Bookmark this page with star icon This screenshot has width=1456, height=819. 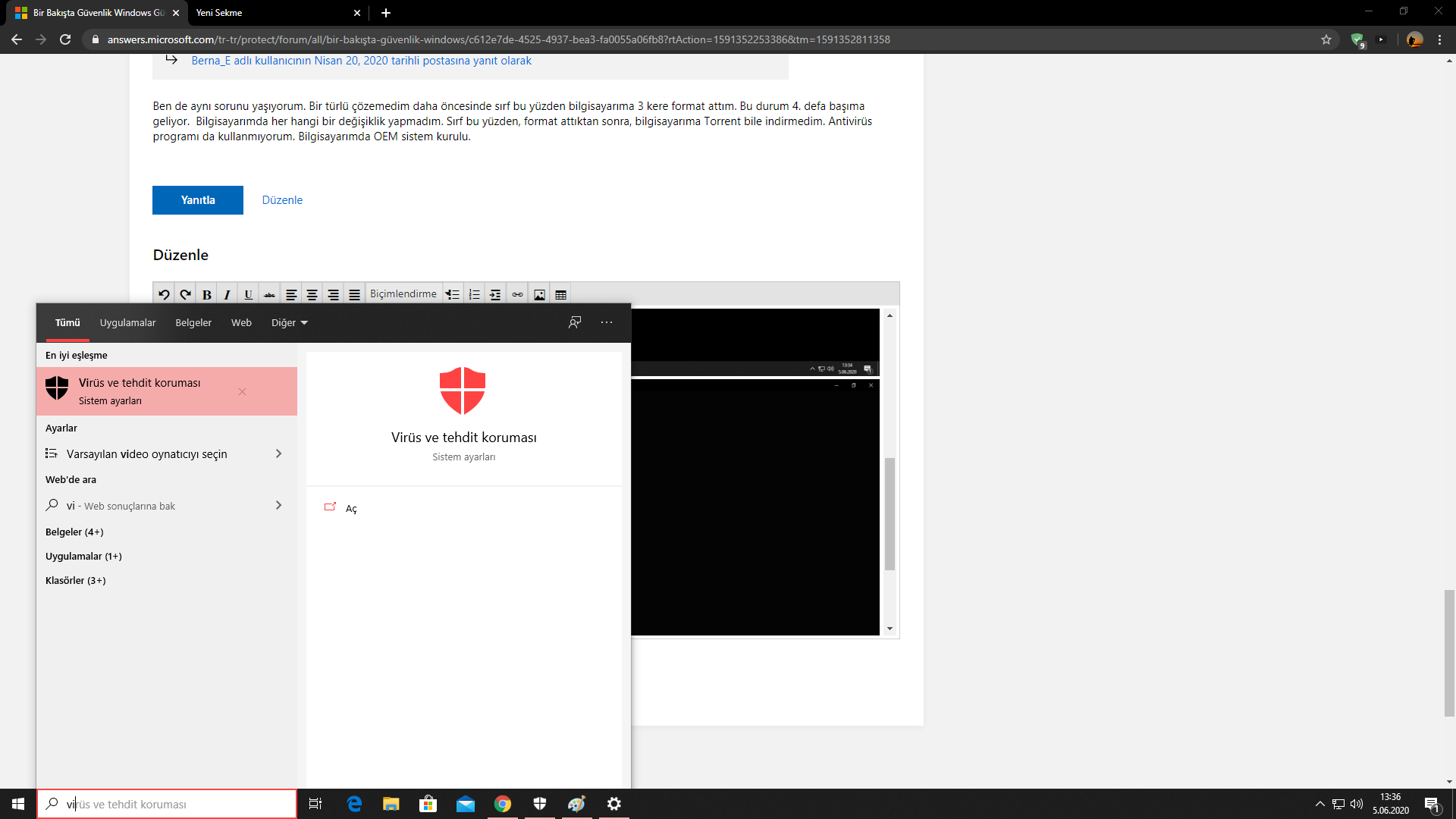coord(1326,39)
